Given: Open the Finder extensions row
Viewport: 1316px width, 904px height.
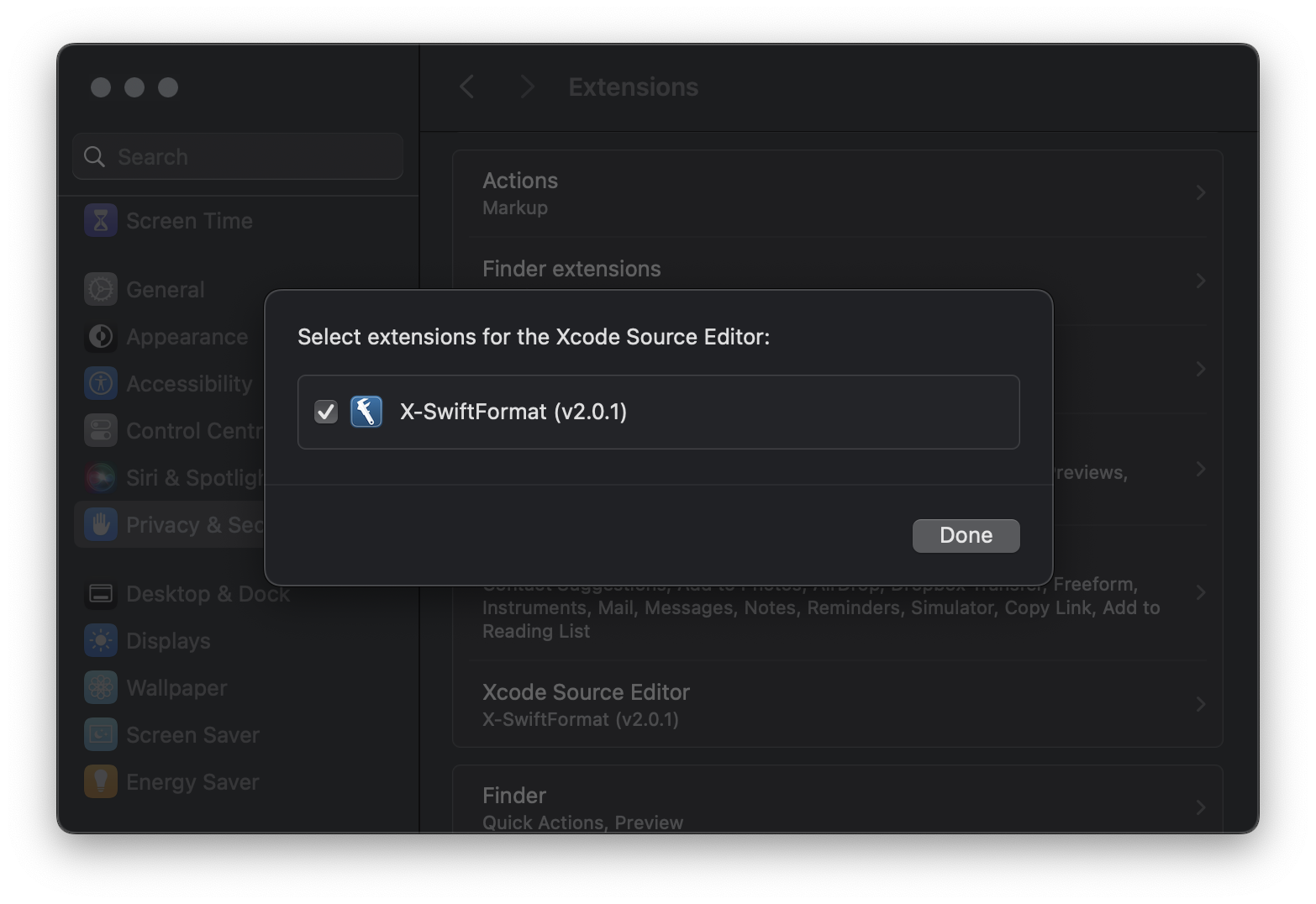Looking at the screenshot, I should [837, 281].
